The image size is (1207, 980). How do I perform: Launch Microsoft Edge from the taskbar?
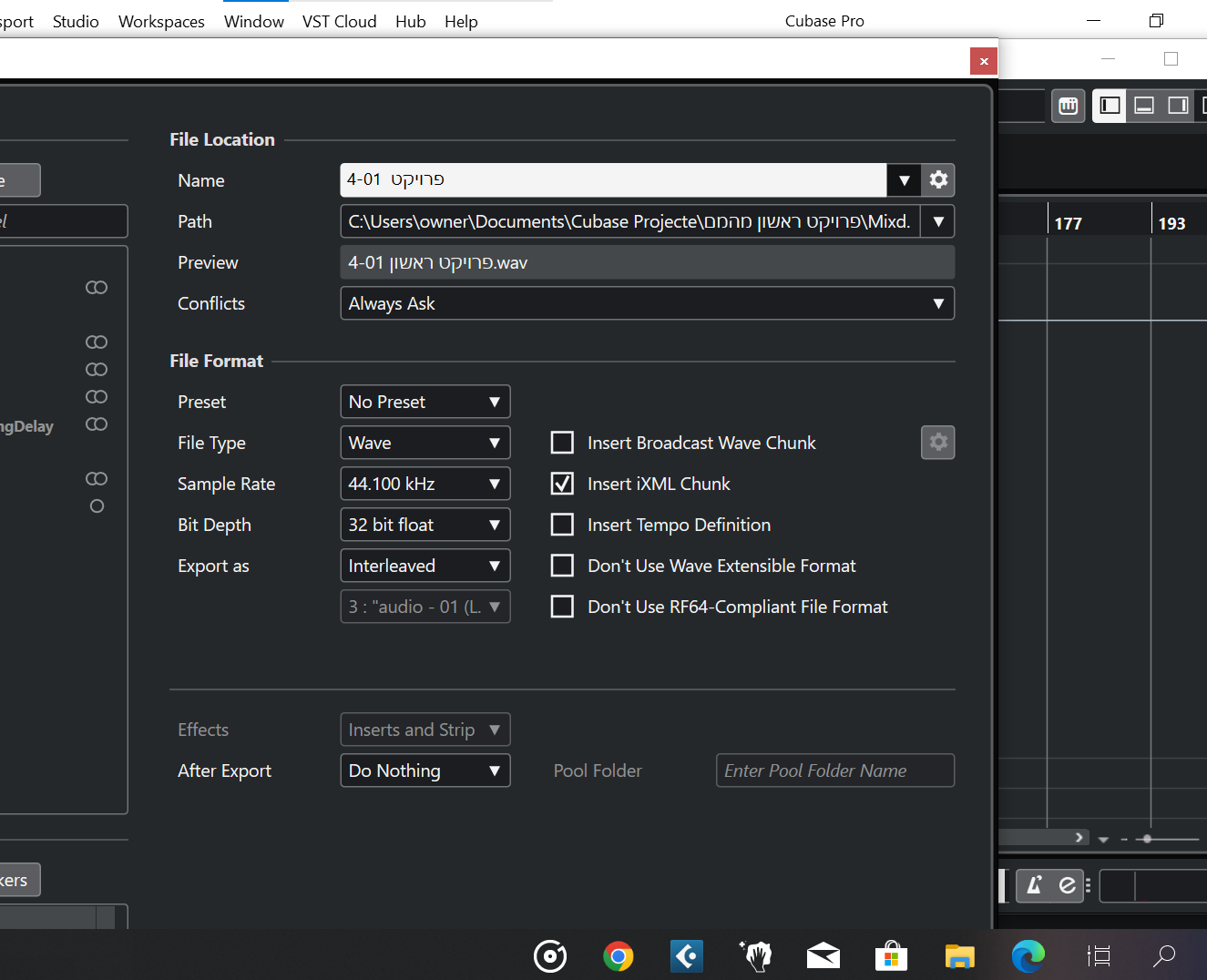point(1028,956)
